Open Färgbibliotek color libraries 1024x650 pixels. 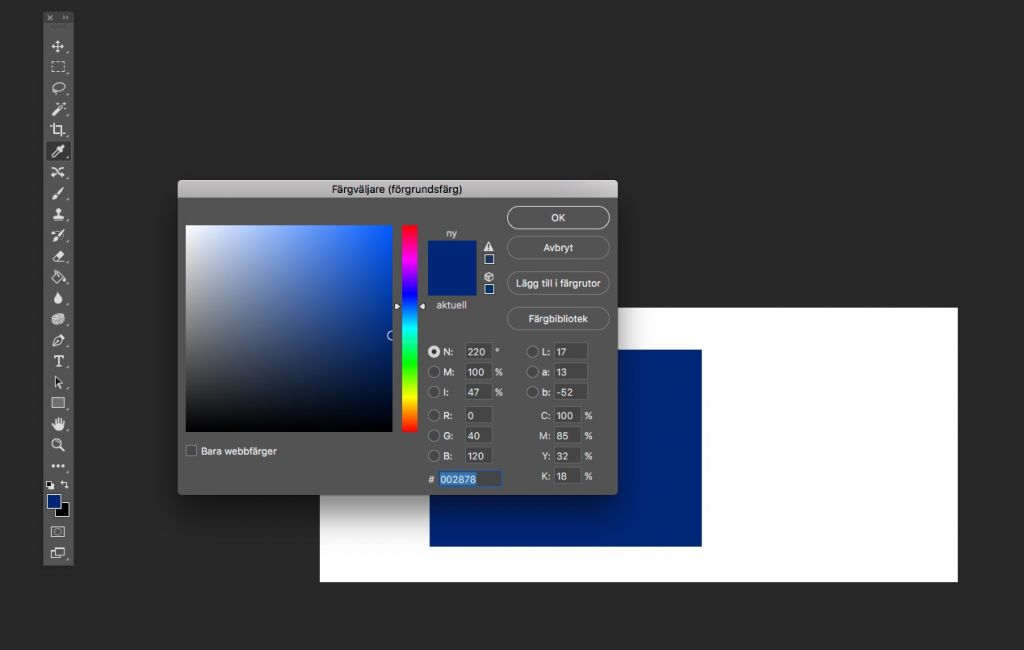tap(558, 319)
